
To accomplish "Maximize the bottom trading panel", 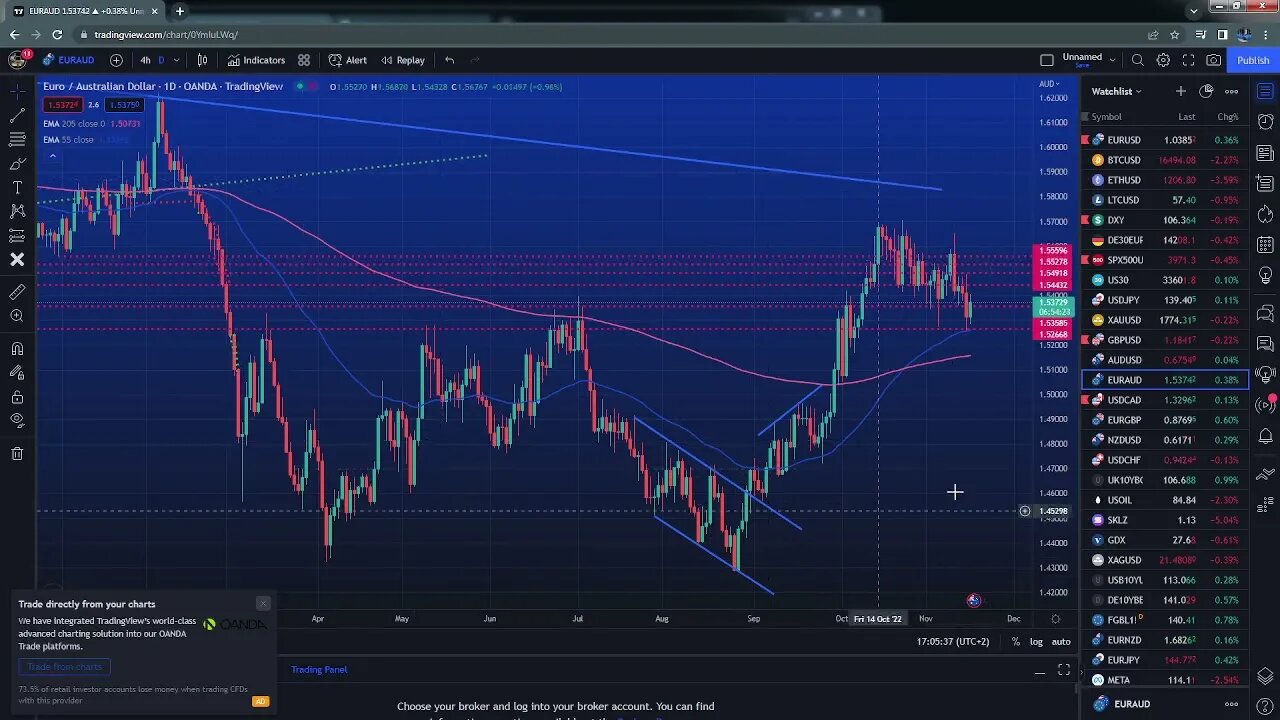I will click(1064, 670).
